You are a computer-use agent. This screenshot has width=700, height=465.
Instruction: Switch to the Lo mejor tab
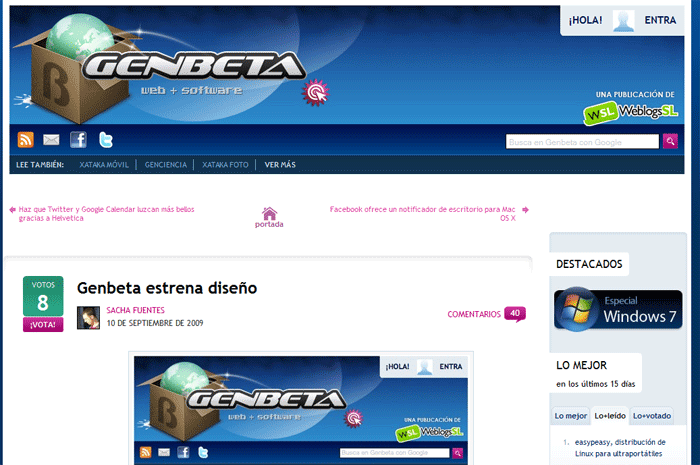571,416
